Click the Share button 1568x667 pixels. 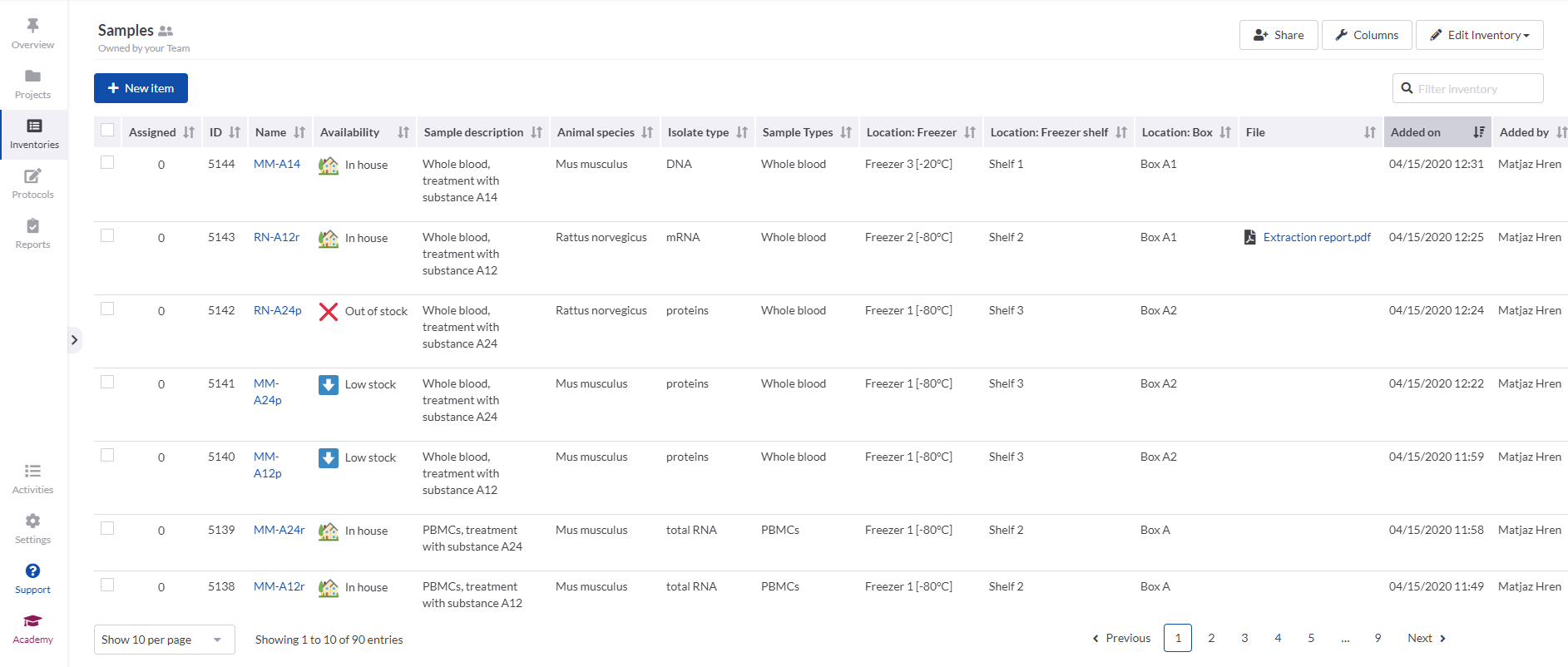(1279, 35)
